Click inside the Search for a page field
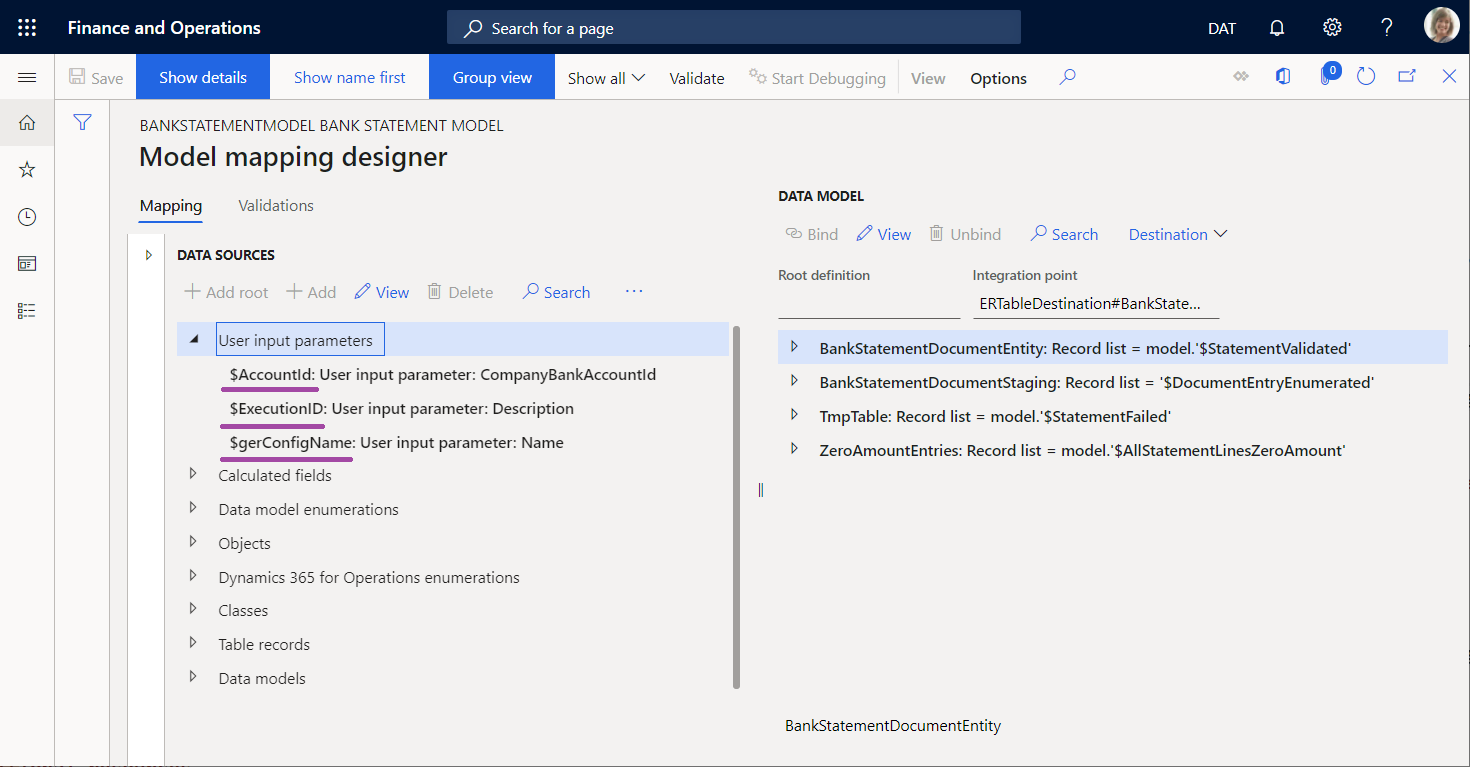Viewport: 1470px width, 767px height. [733, 27]
